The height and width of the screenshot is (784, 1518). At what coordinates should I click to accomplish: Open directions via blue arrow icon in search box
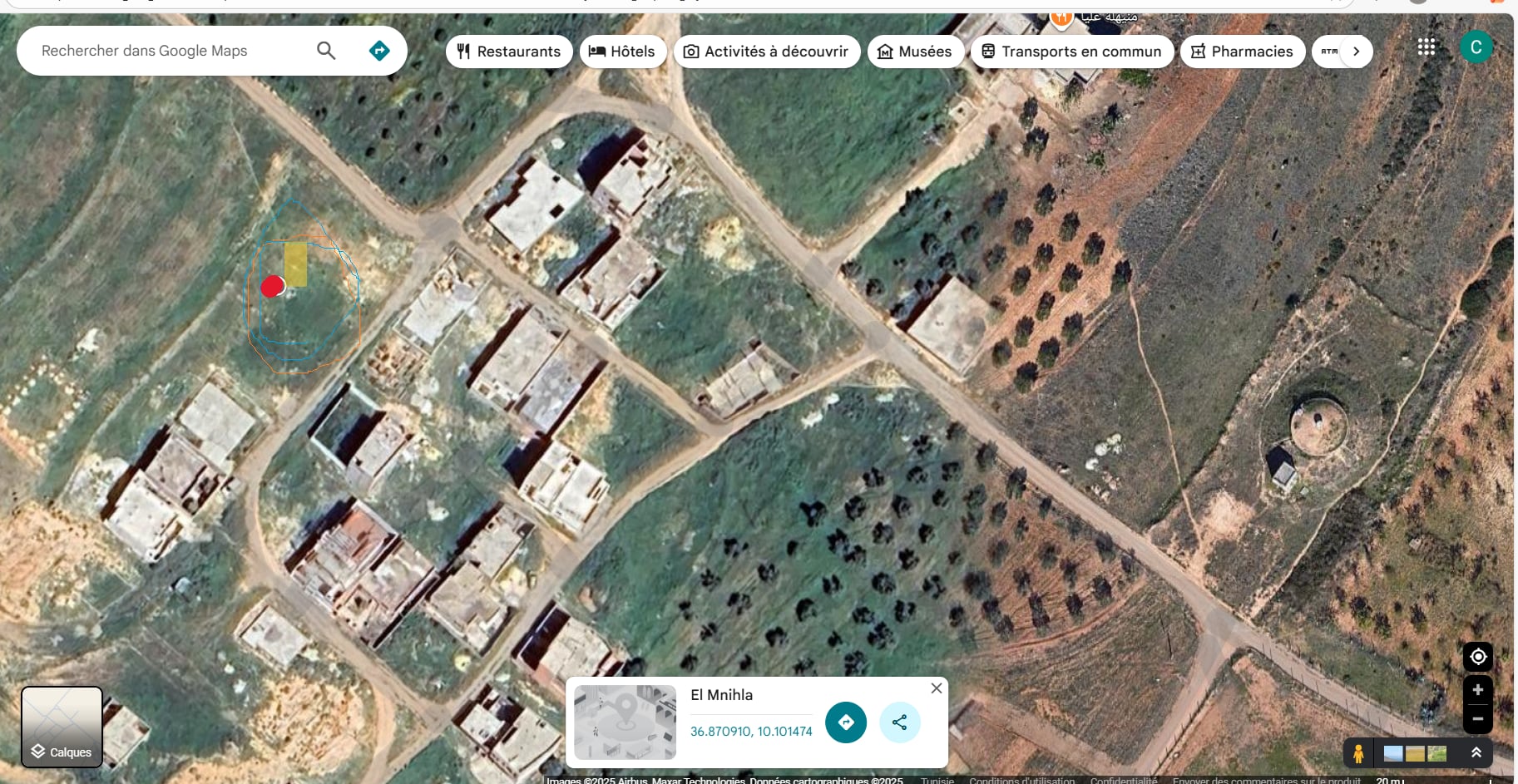[x=379, y=51]
